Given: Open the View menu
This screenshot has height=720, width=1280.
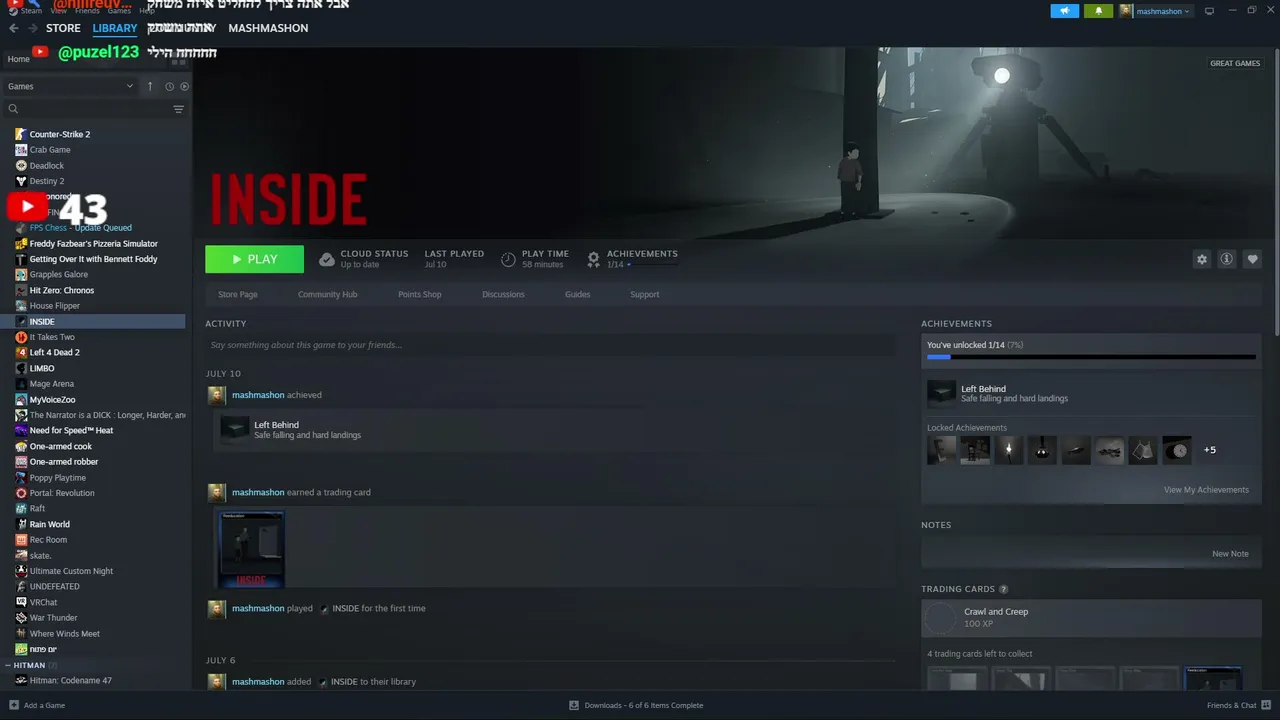Looking at the screenshot, I should point(59,11).
